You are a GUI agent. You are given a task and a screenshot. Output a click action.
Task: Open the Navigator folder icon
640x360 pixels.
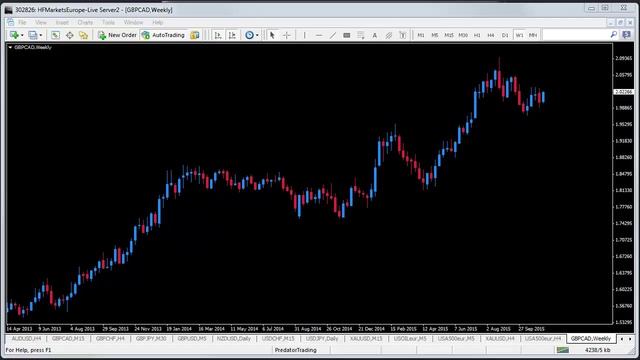point(83,35)
